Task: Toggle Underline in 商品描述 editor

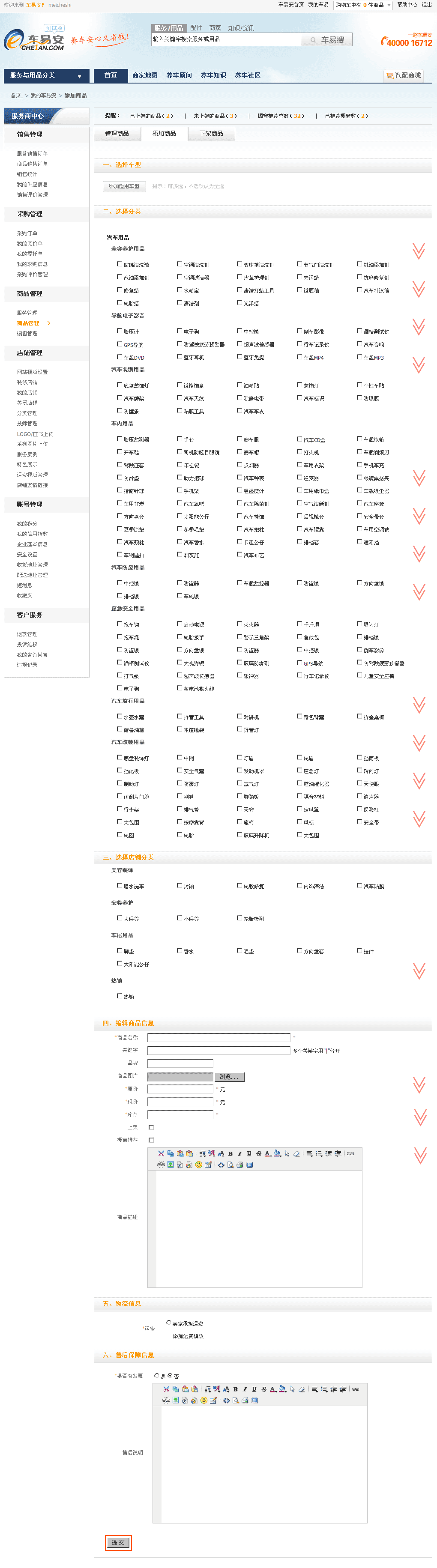Action: pos(249,1153)
